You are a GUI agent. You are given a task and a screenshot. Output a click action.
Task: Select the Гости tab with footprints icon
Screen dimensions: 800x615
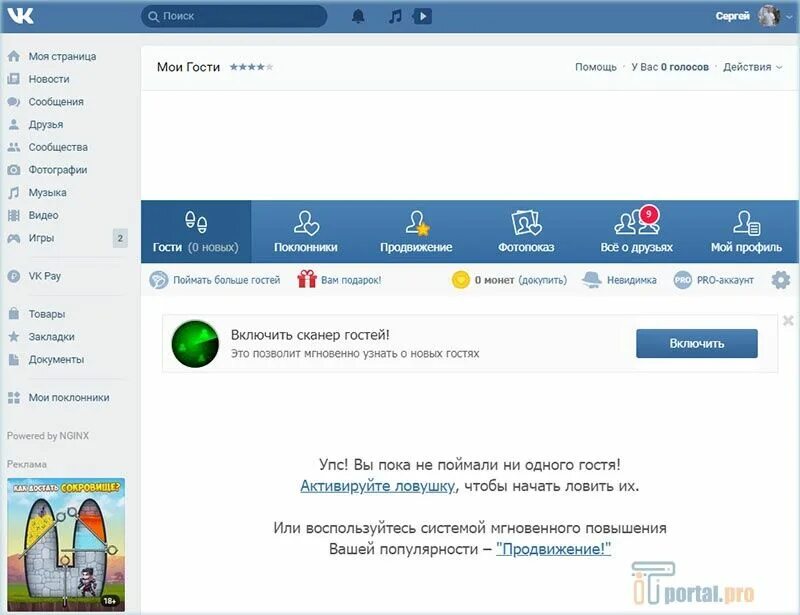196,232
